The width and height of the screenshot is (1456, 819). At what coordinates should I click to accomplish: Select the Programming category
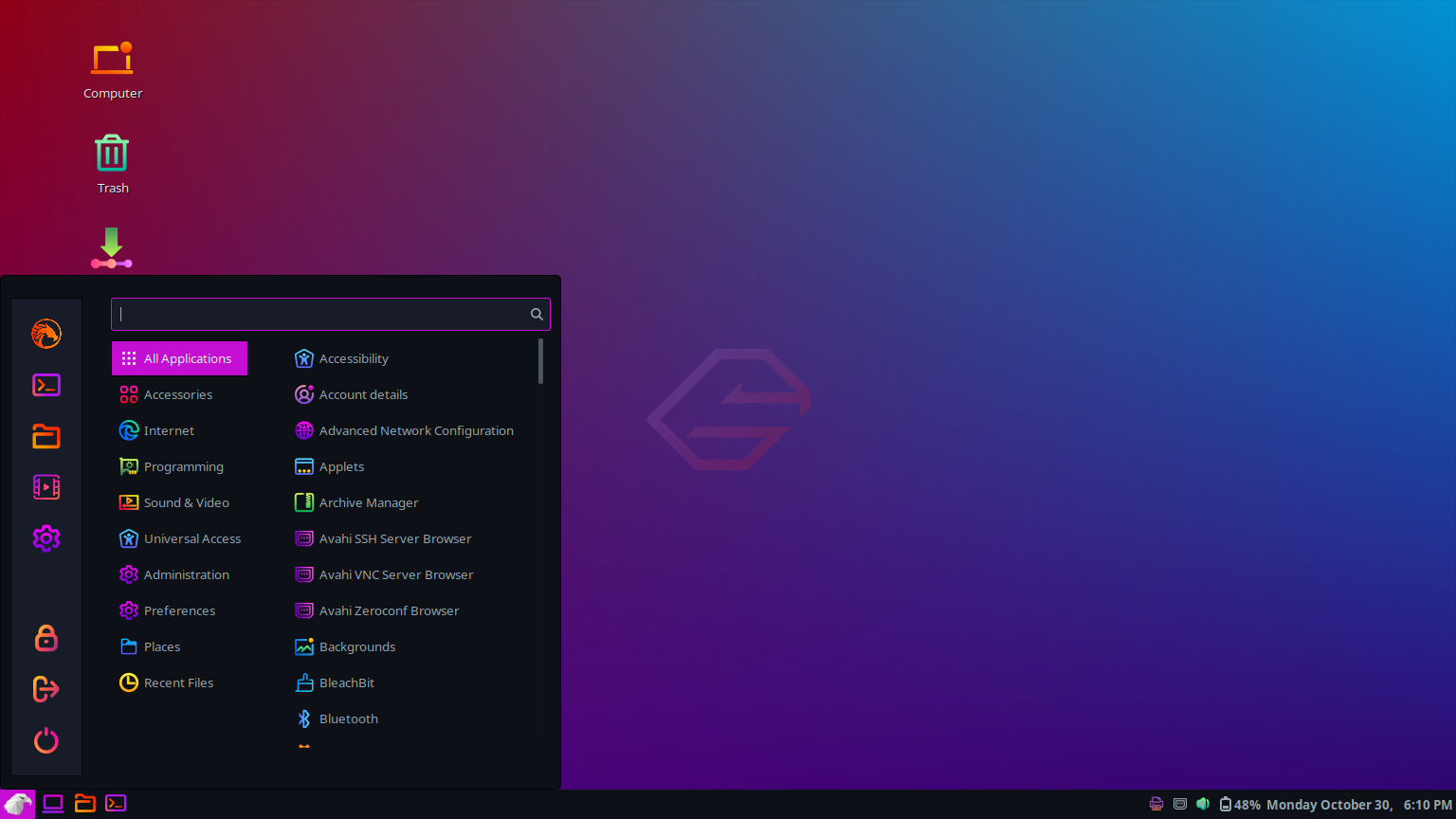(x=179, y=466)
